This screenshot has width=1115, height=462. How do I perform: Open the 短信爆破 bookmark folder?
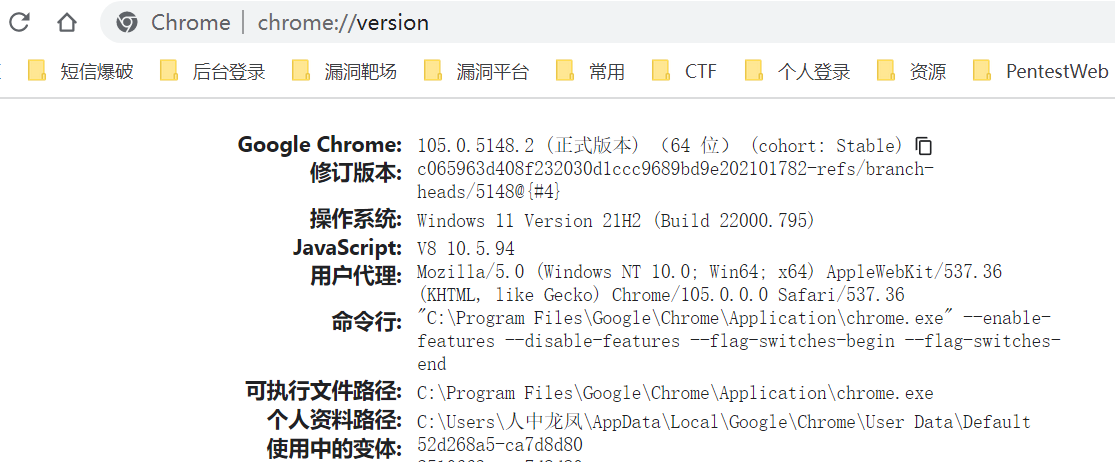coord(81,71)
